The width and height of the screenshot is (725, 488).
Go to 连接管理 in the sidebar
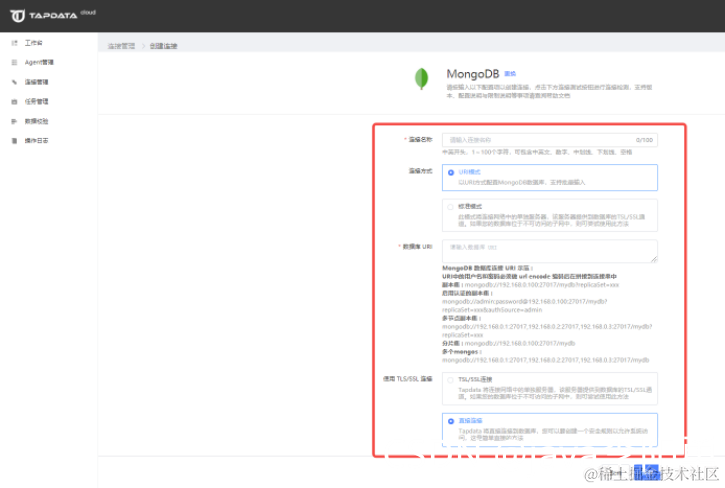[x=37, y=82]
